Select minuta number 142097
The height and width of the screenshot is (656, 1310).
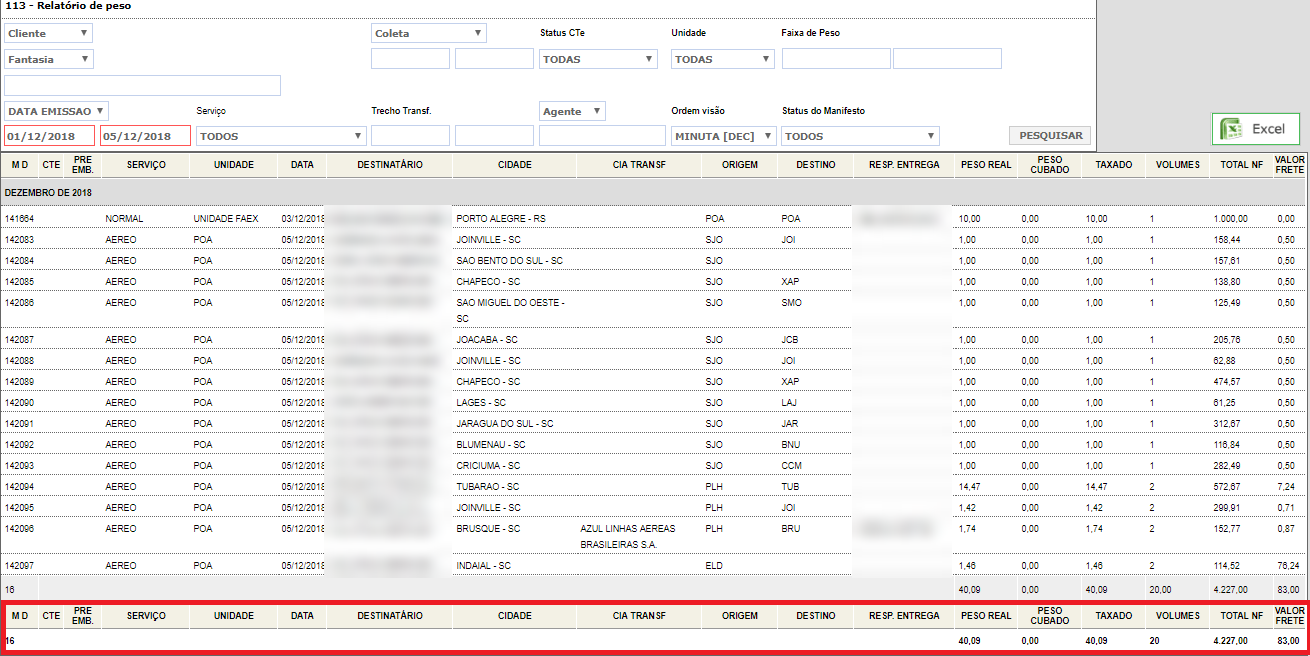[19, 566]
